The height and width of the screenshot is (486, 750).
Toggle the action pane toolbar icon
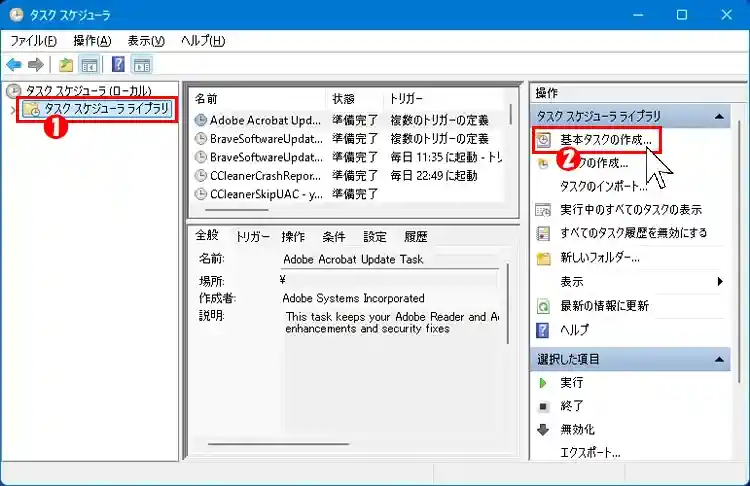(x=142, y=65)
